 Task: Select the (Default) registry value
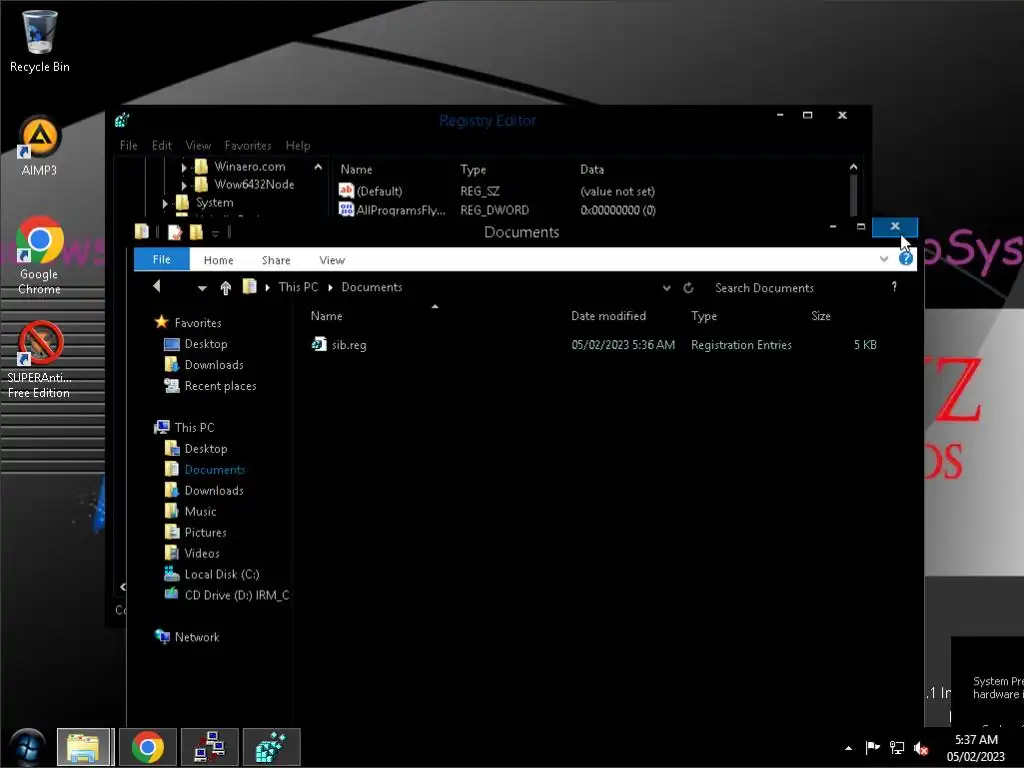[x=379, y=191]
